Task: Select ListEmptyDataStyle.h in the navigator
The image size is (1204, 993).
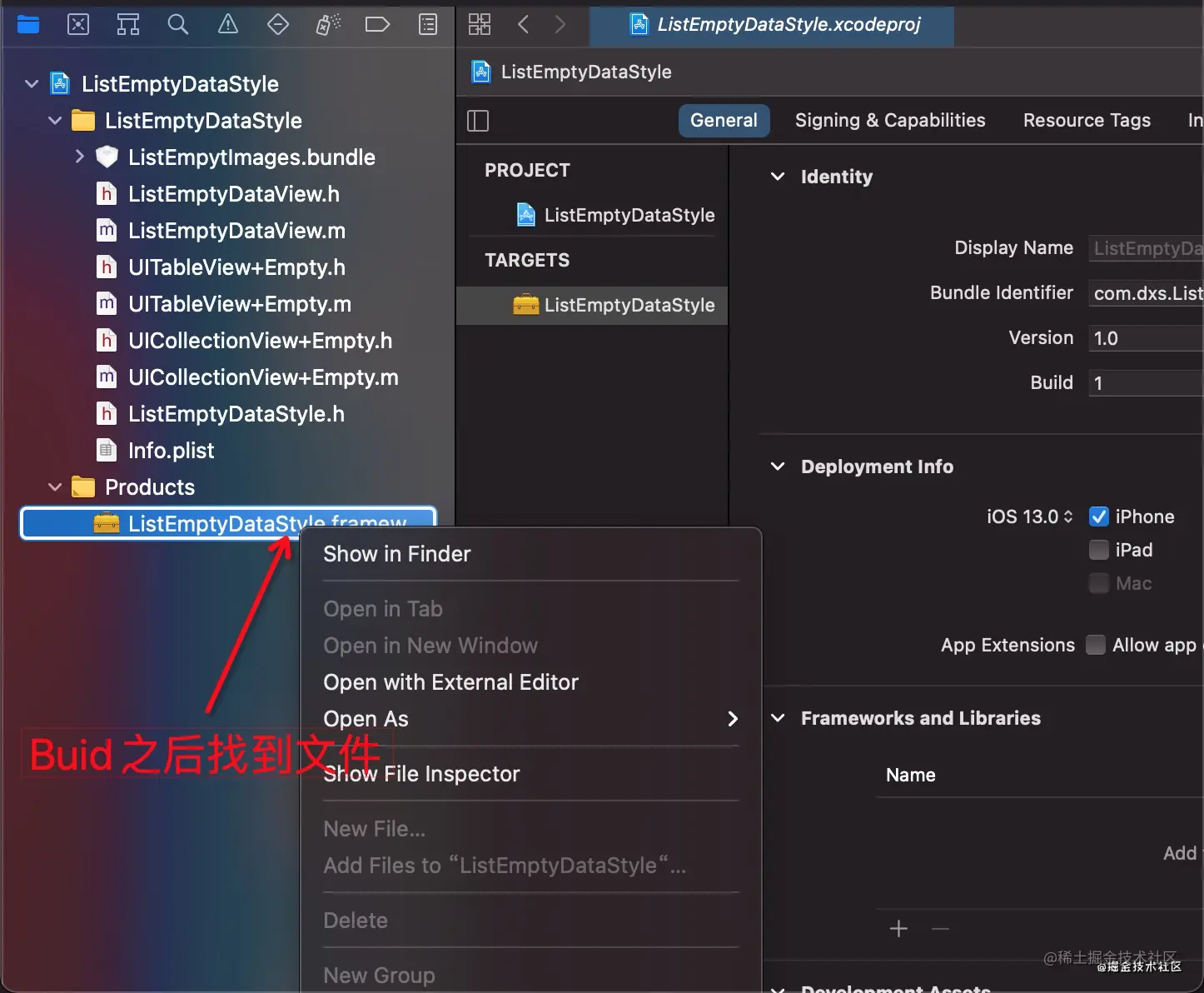Action: click(x=236, y=414)
